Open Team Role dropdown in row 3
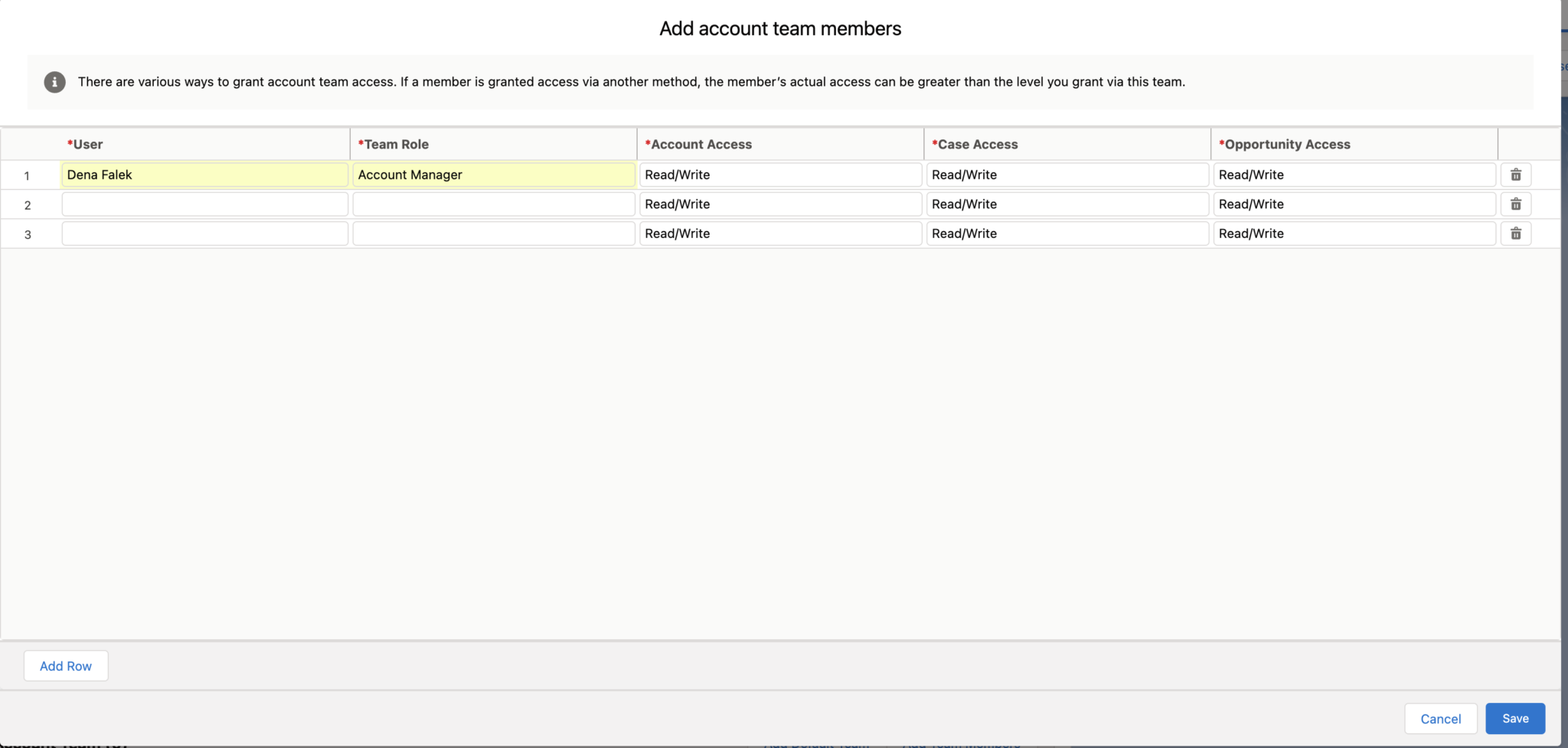Image resolution: width=1568 pixels, height=748 pixels. [x=494, y=234]
